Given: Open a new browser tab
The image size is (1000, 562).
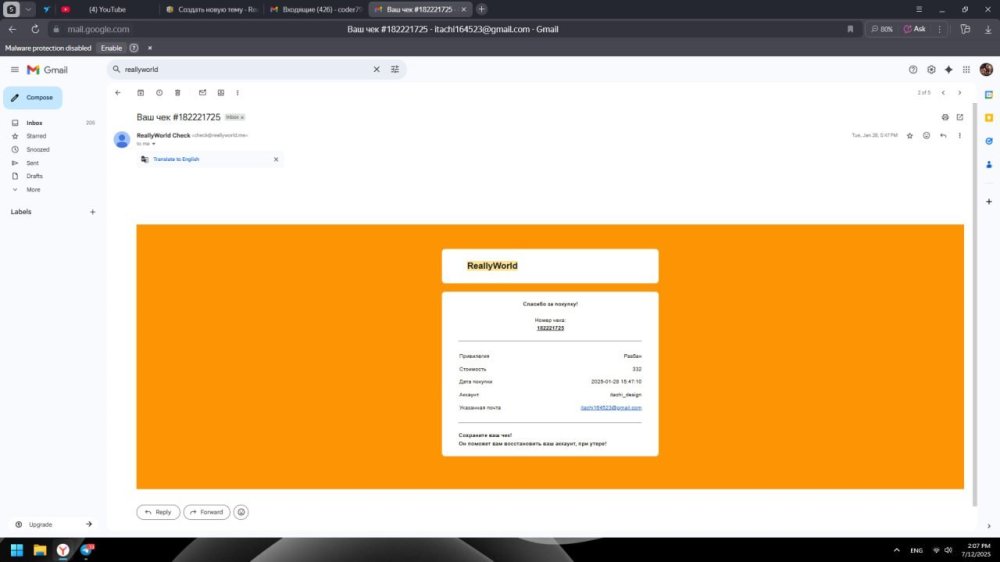Looking at the screenshot, I should (482, 10).
